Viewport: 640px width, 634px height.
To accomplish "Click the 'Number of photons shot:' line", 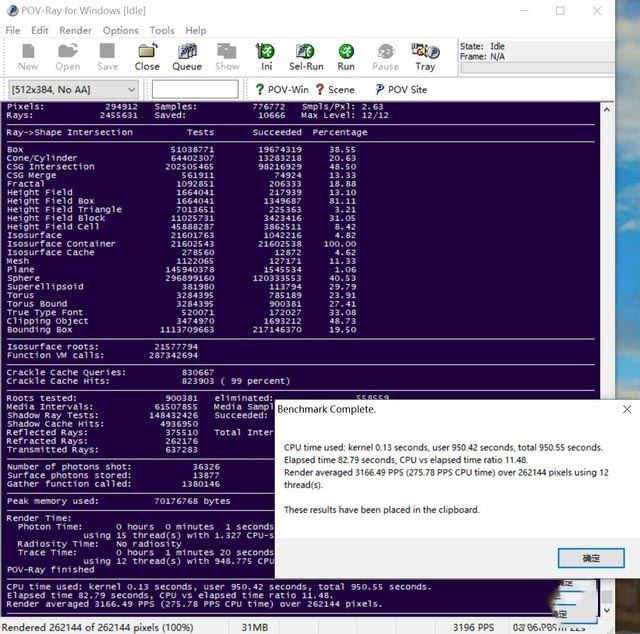I will click(x=113, y=467).
